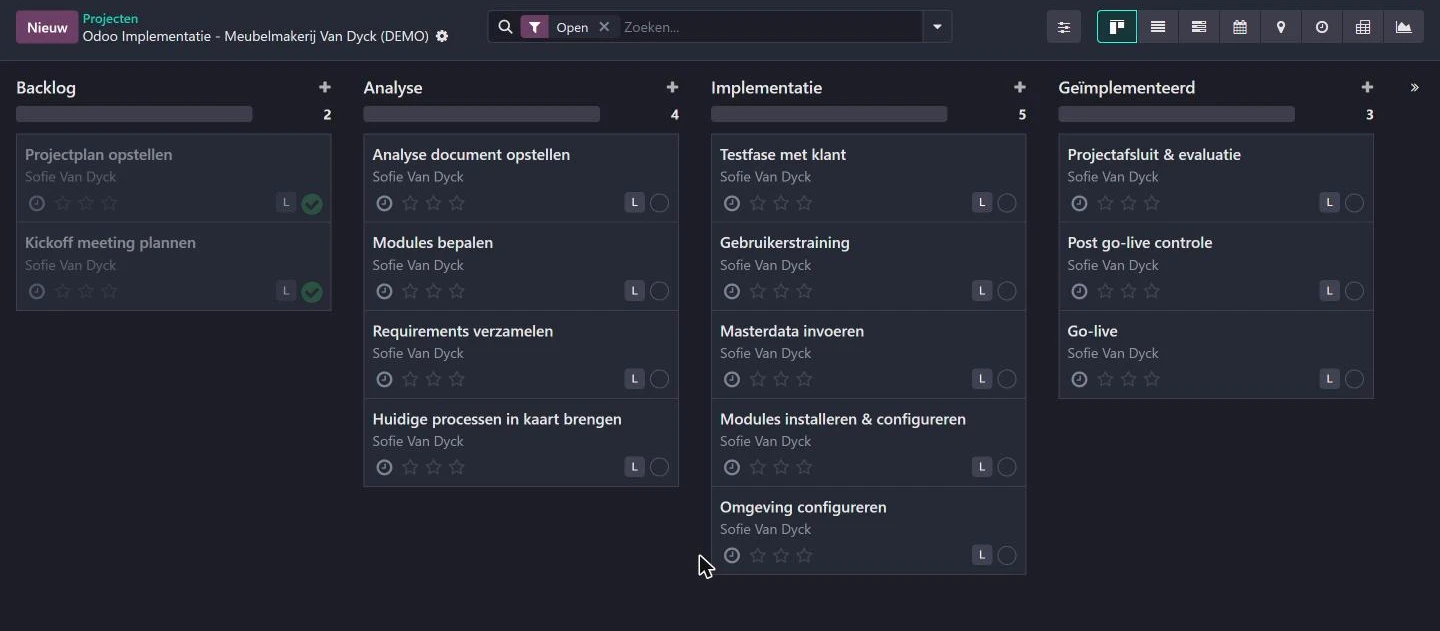The width and height of the screenshot is (1440, 631).
Task: Switch to Kanban view
Action: coord(1117,27)
